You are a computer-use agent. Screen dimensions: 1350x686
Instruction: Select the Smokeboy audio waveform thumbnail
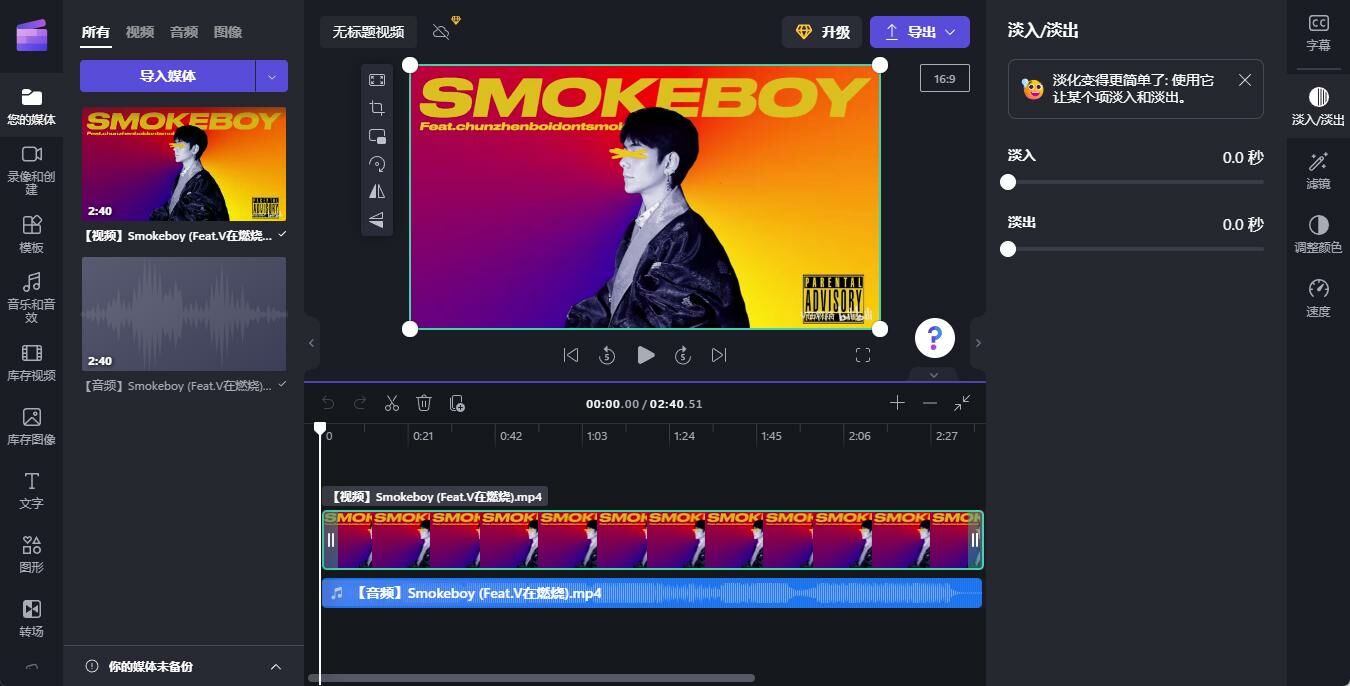[x=184, y=314]
